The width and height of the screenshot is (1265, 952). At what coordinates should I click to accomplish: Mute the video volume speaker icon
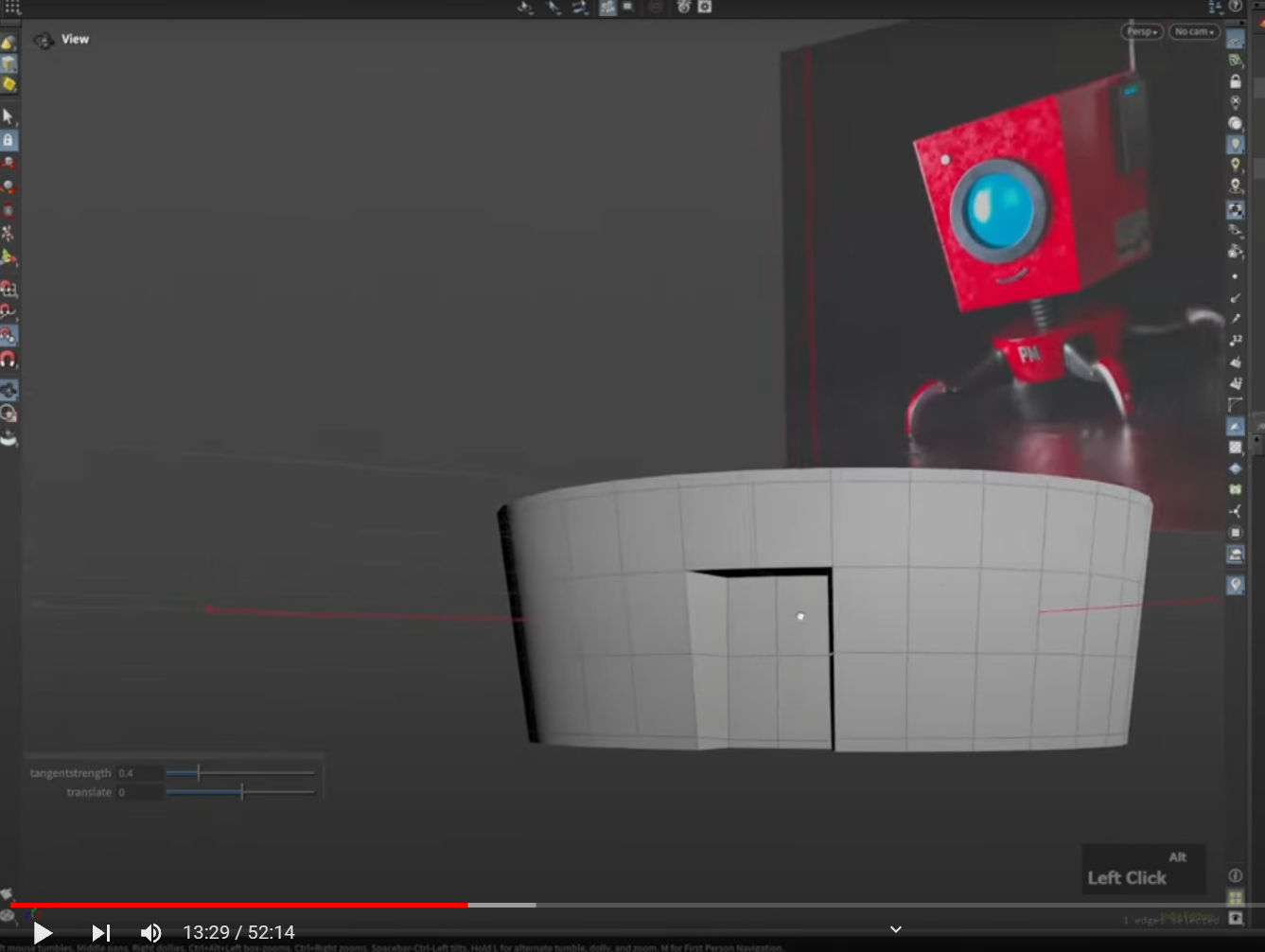[150, 932]
